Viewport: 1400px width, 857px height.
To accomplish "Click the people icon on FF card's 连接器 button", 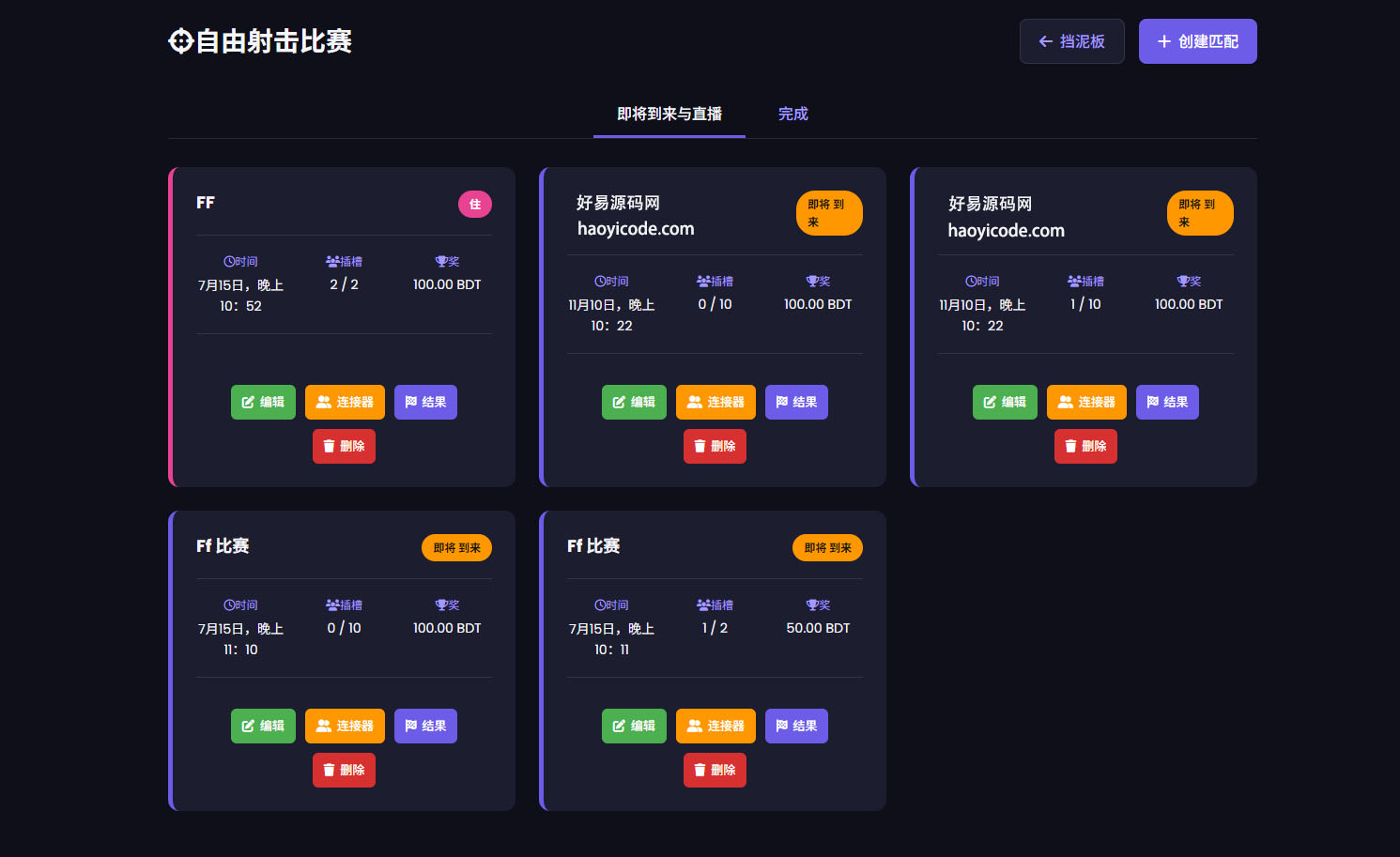I will pyautogui.click(x=325, y=402).
